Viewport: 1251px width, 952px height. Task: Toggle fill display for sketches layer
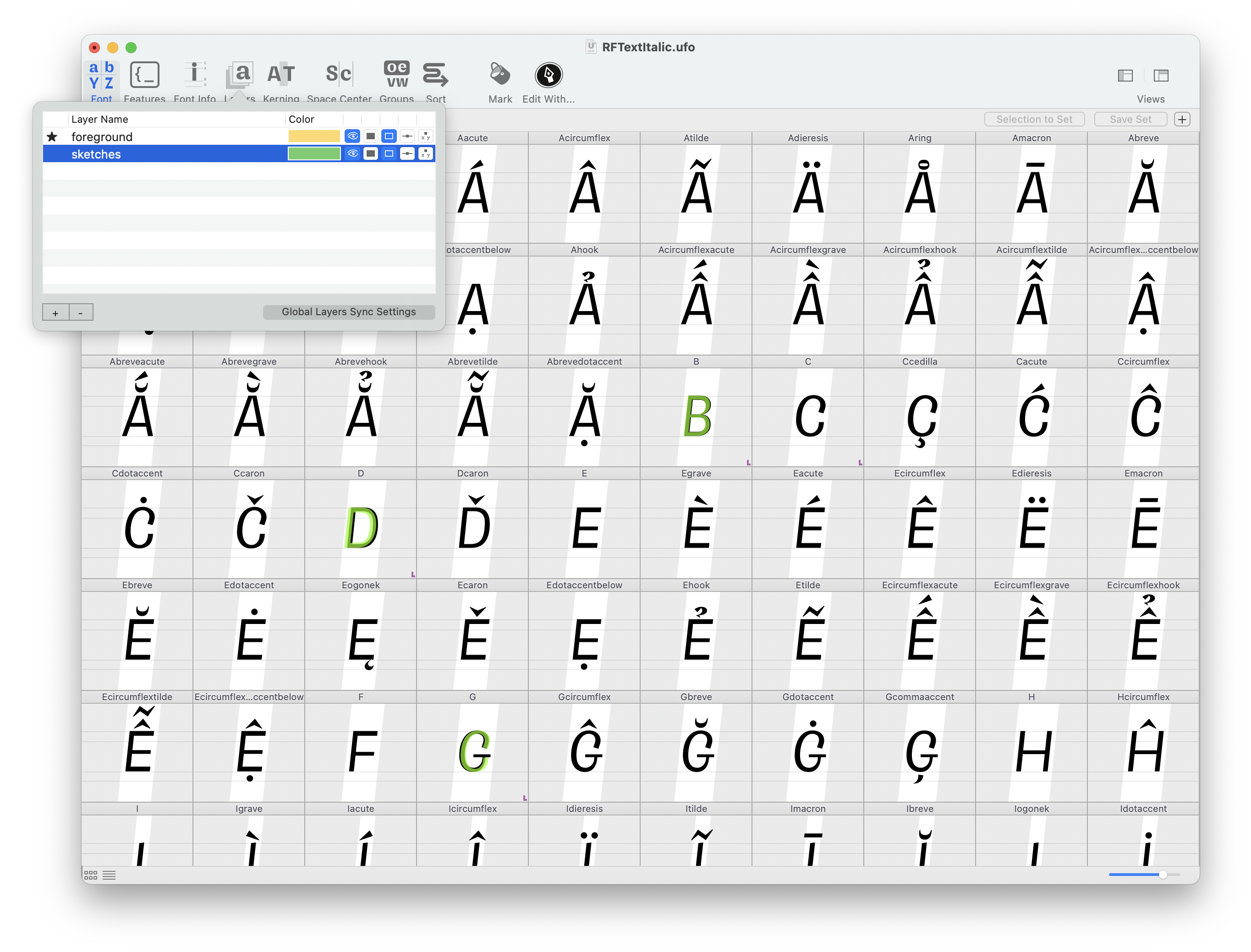[x=370, y=153]
